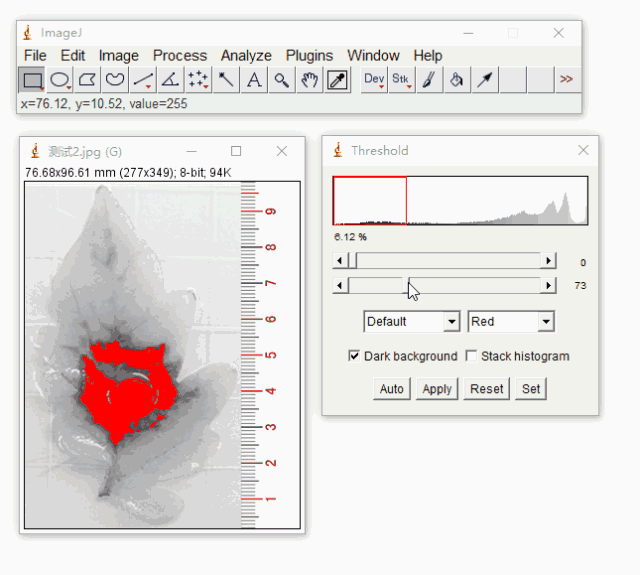The height and width of the screenshot is (575, 640).
Task: Open the Window menu
Action: tap(373, 56)
